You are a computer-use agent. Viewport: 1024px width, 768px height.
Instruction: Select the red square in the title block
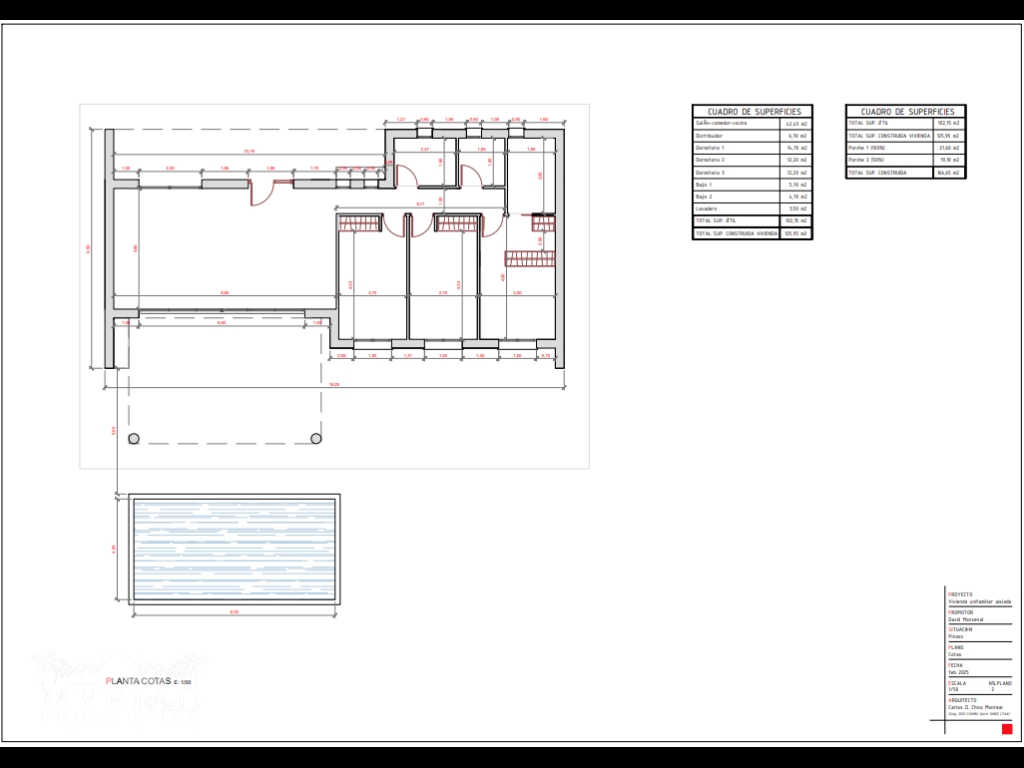[x=1007, y=729]
